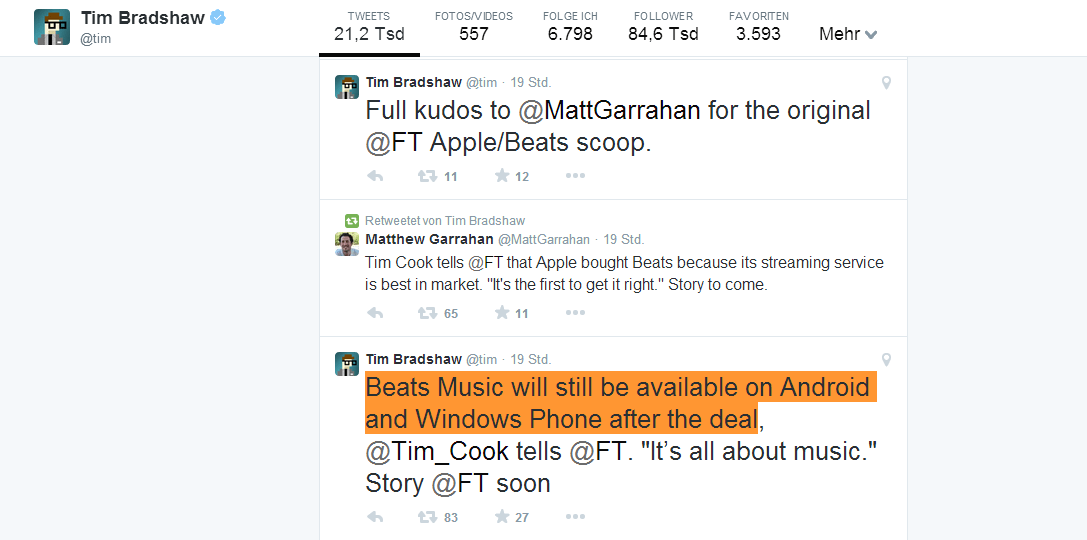Open the Follower tab

[663, 27]
